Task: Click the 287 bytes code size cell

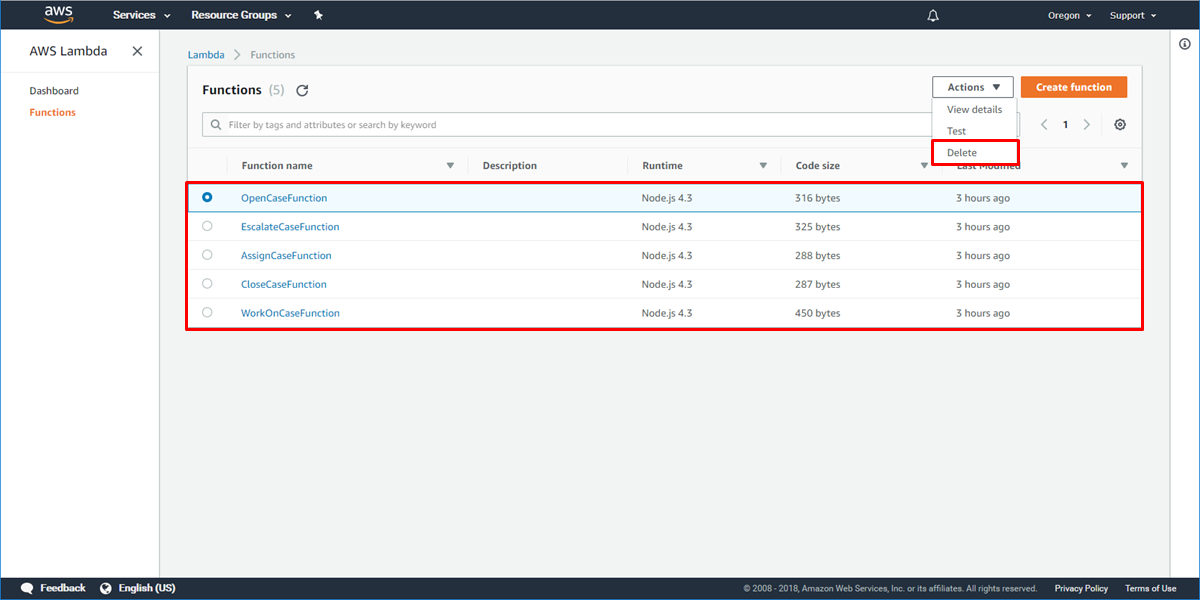Action: 818,285
